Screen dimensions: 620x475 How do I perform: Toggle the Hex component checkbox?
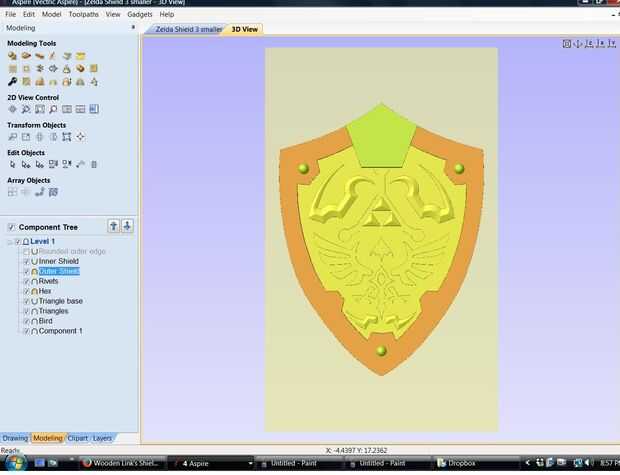pyautogui.click(x=26, y=291)
